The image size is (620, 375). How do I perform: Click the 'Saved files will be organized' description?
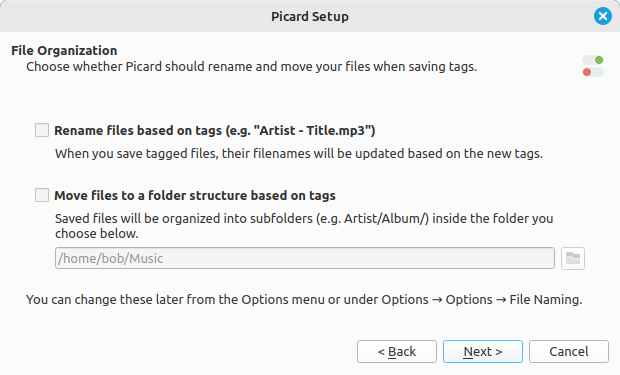(304, 226)
